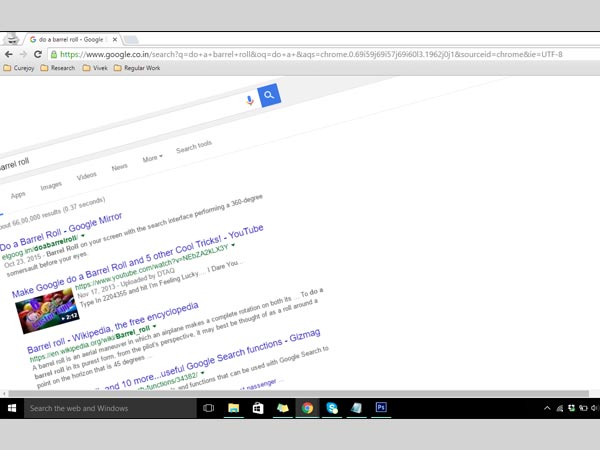Click the Chrome address bar URL
The image size is (600, 450).
click(300, 54)
